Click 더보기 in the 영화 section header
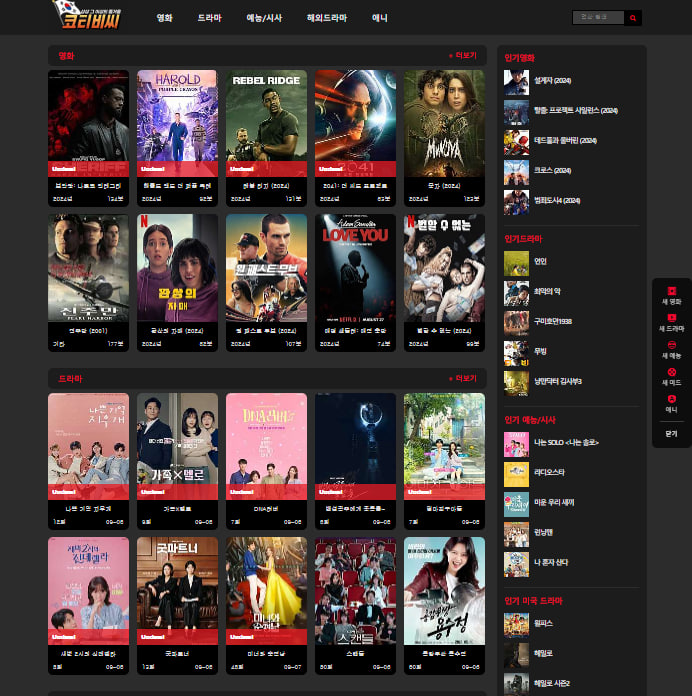The image size is (692, 696). pos(463,55)
